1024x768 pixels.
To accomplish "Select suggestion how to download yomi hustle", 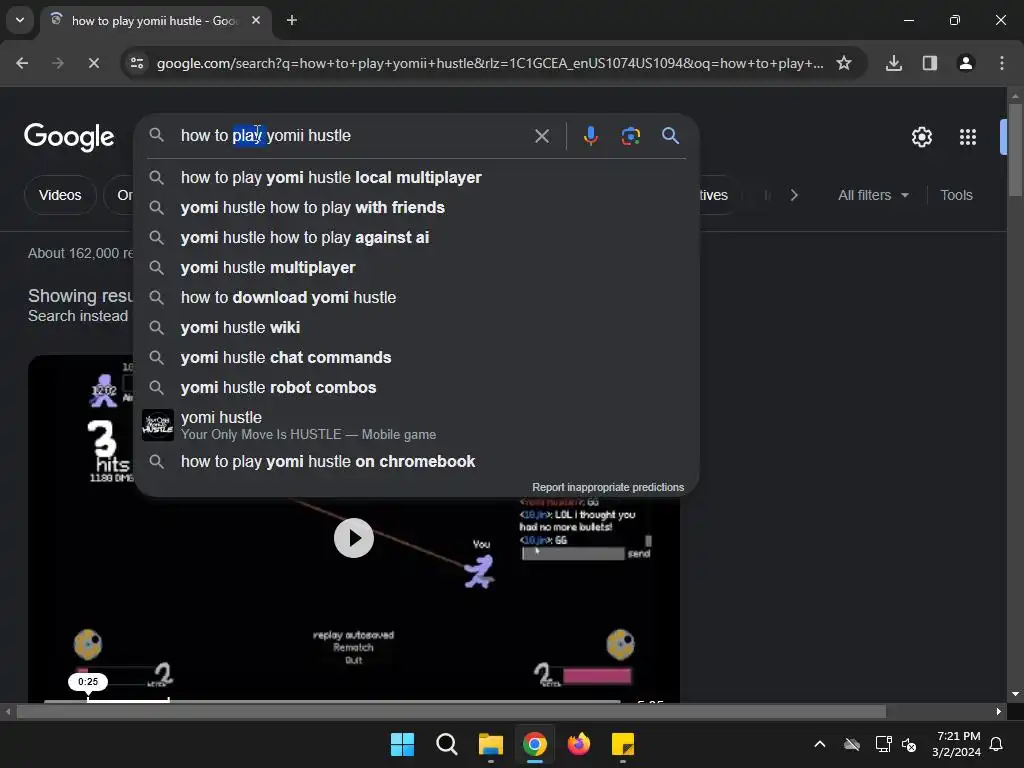I will (417, 298).
